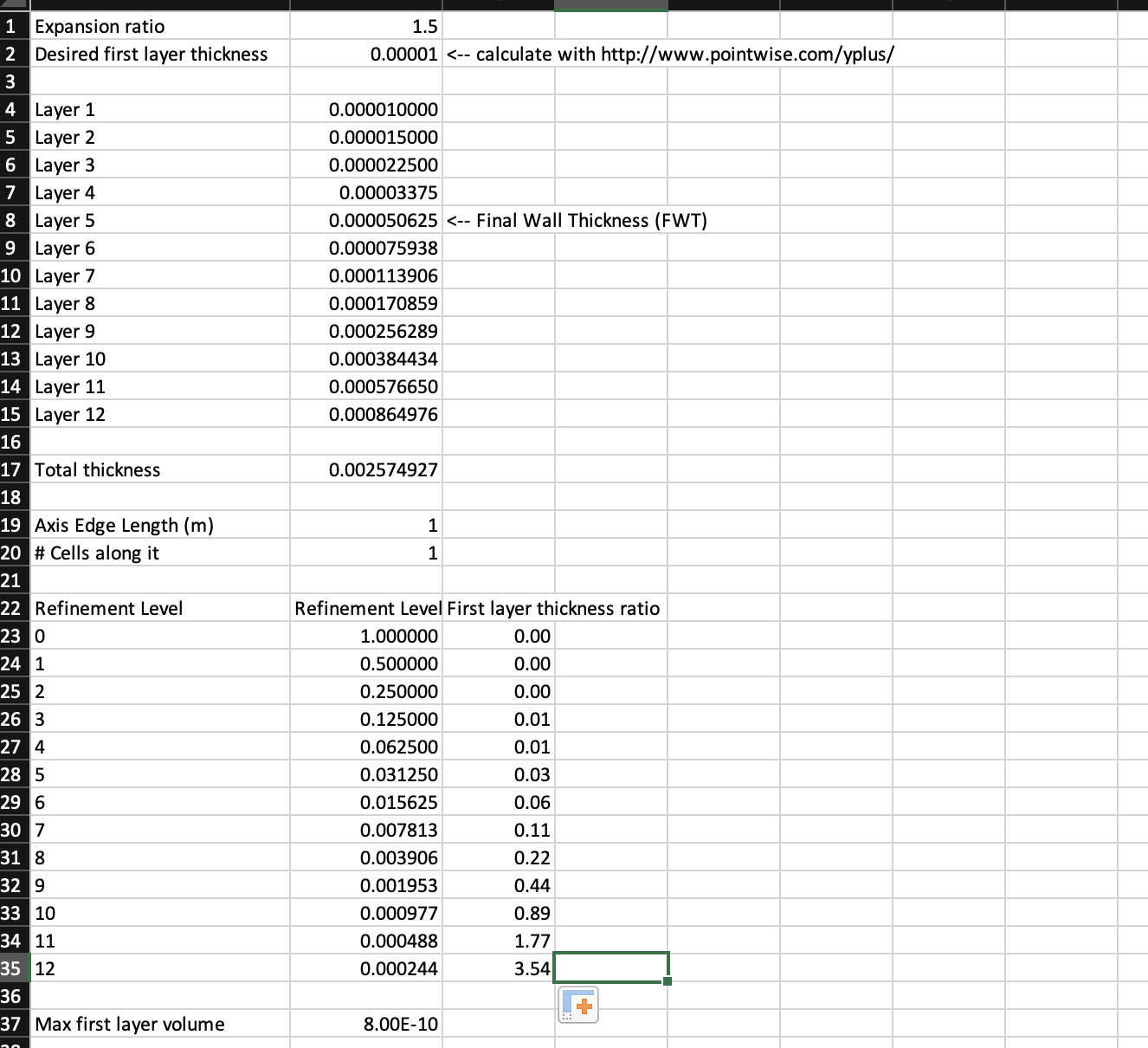Select the thickness ratio cell 0.89

[499, 914]
